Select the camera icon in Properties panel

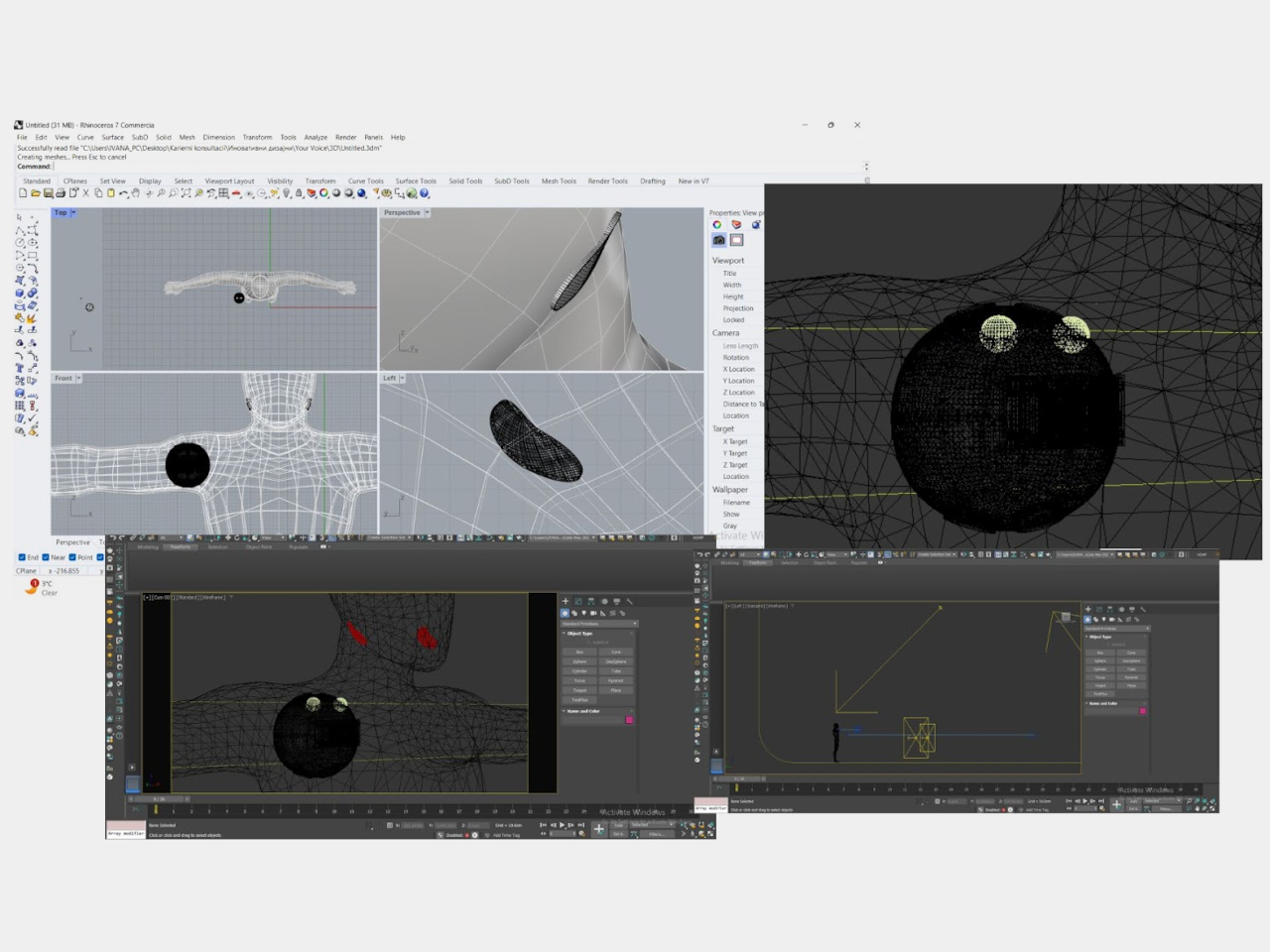[718, 240]
